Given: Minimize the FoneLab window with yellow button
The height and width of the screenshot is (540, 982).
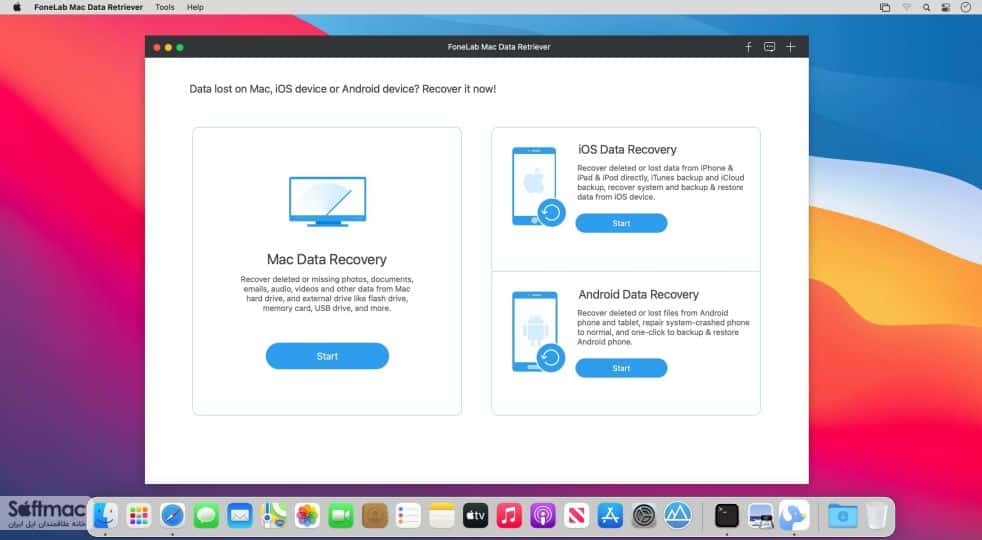Looking at the screenshot, I should point(168,48).
